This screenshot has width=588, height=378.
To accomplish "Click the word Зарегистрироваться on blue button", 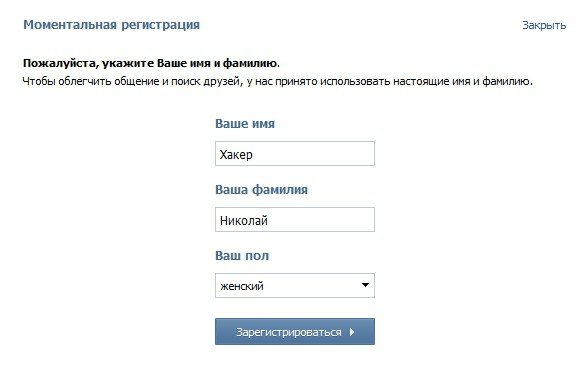I will (x=288, y=332).
